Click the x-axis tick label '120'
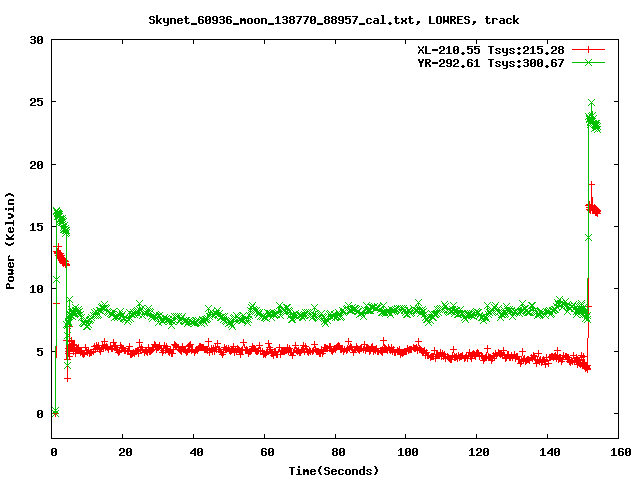The width and height of the screenshot is (640, 480). [x=479, y=452]
